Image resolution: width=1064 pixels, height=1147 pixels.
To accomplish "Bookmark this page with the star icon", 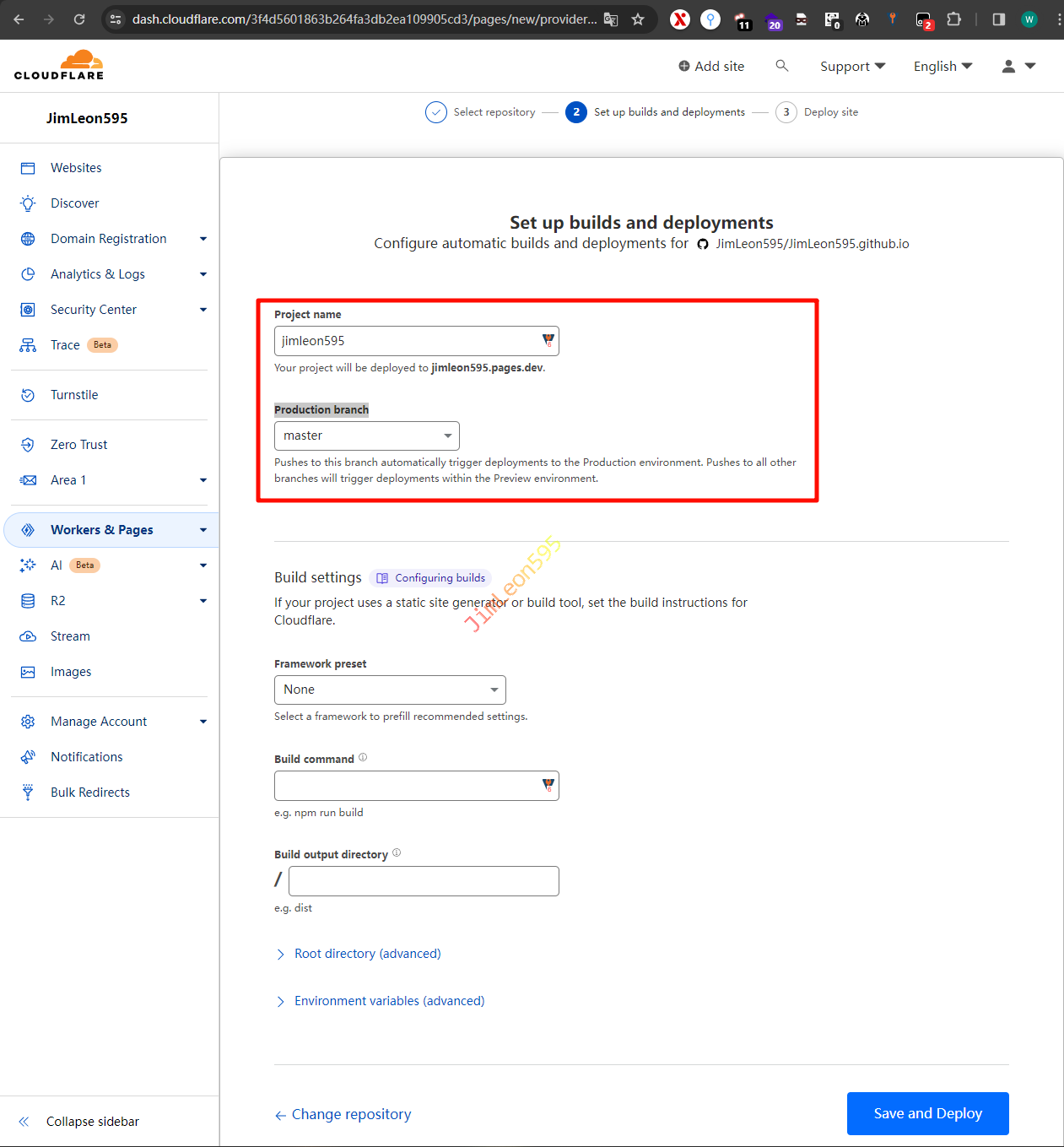I will pos(638,19).
